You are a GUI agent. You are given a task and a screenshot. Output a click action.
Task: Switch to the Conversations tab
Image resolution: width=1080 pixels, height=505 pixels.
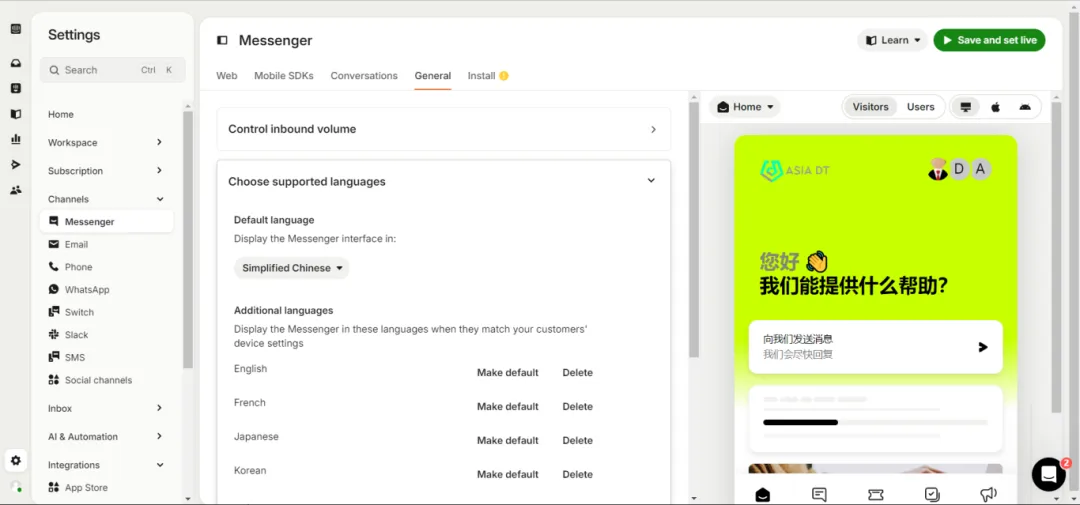(x=364, y=76)
